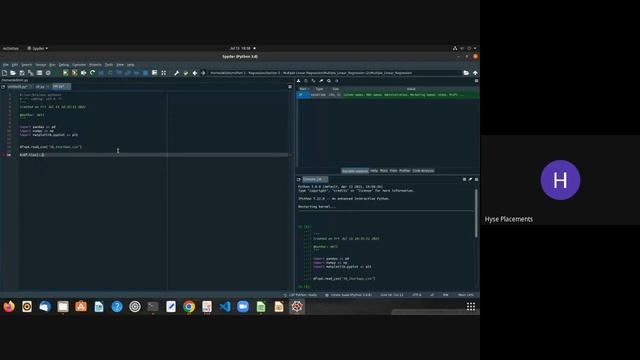Open the system tray status menu
This screenshot has height=360, width=640.
coord(465,48)
